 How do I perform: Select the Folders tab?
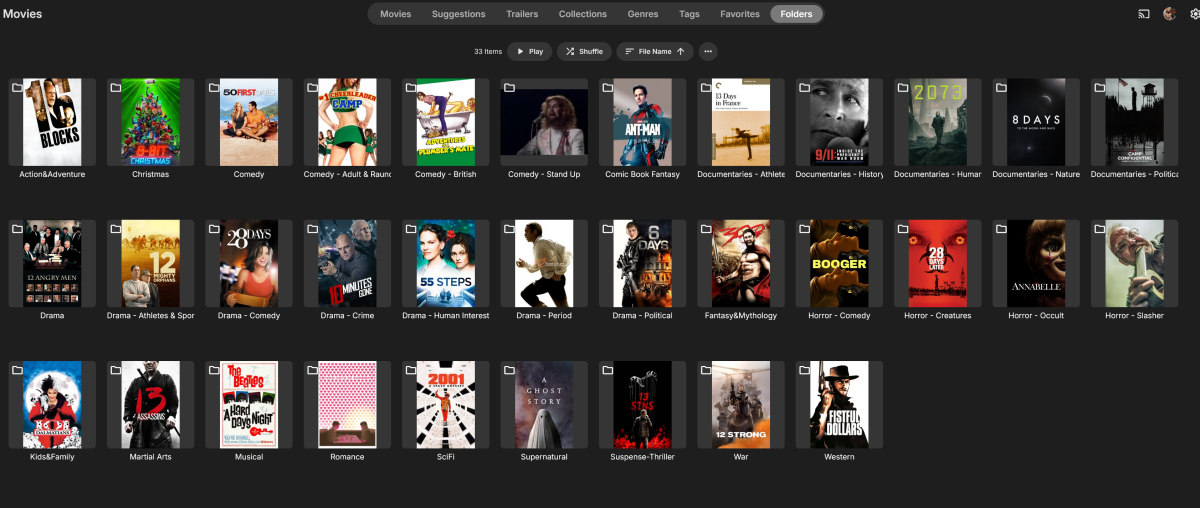click(797, 14)
